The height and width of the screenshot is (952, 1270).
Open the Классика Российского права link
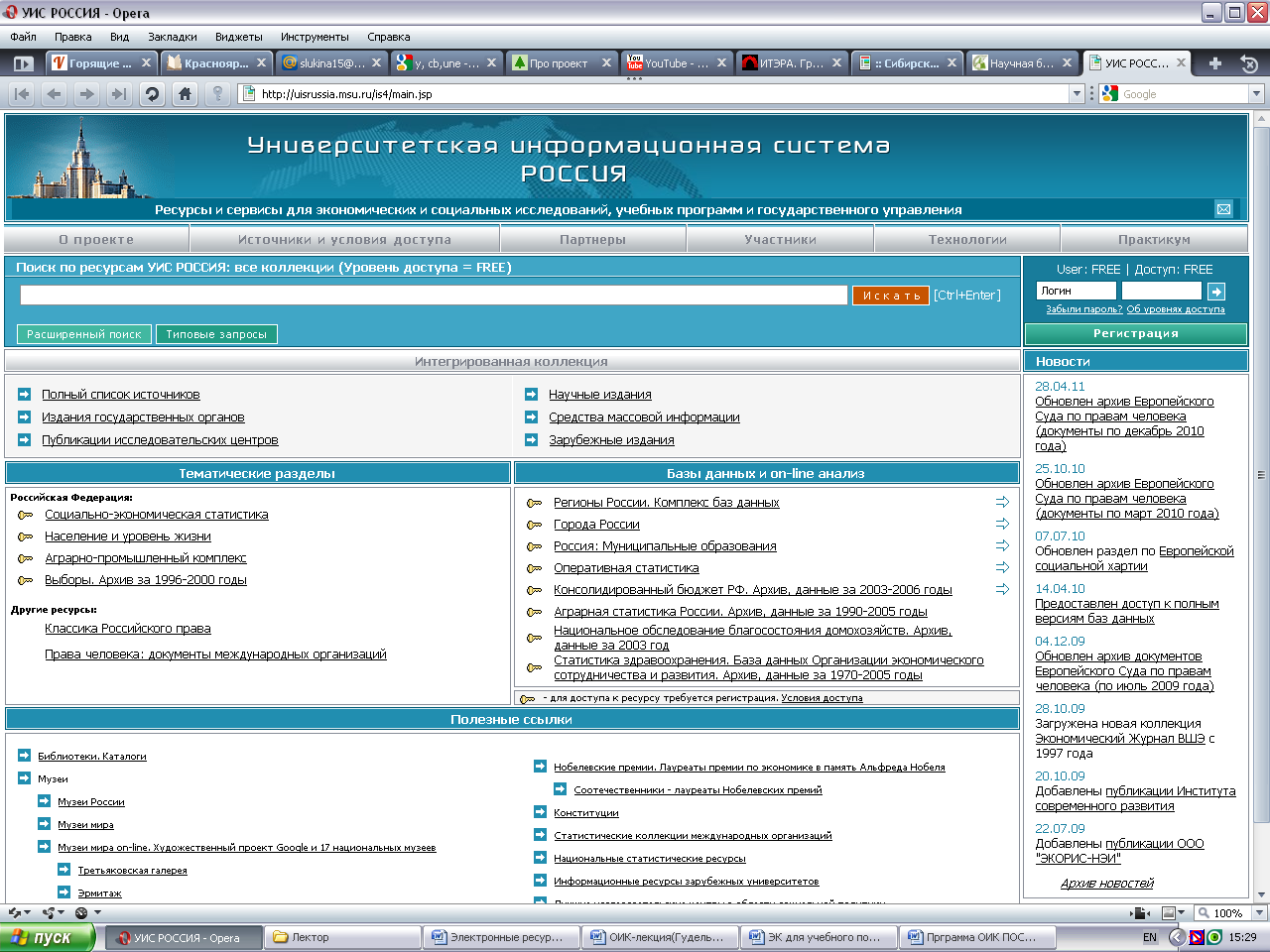128,629
